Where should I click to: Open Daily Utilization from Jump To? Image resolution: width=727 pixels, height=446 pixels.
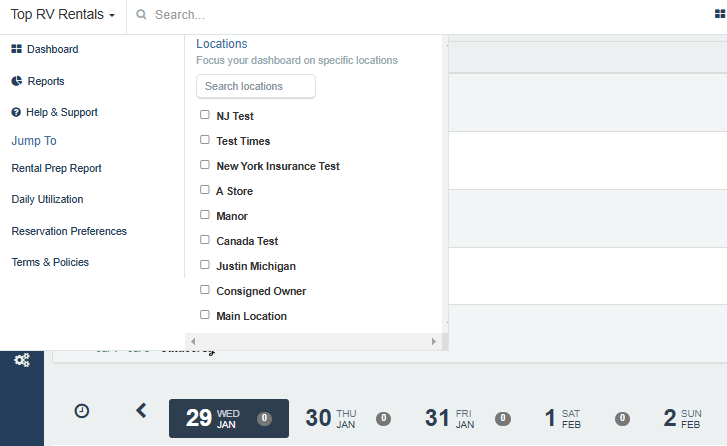47,199
